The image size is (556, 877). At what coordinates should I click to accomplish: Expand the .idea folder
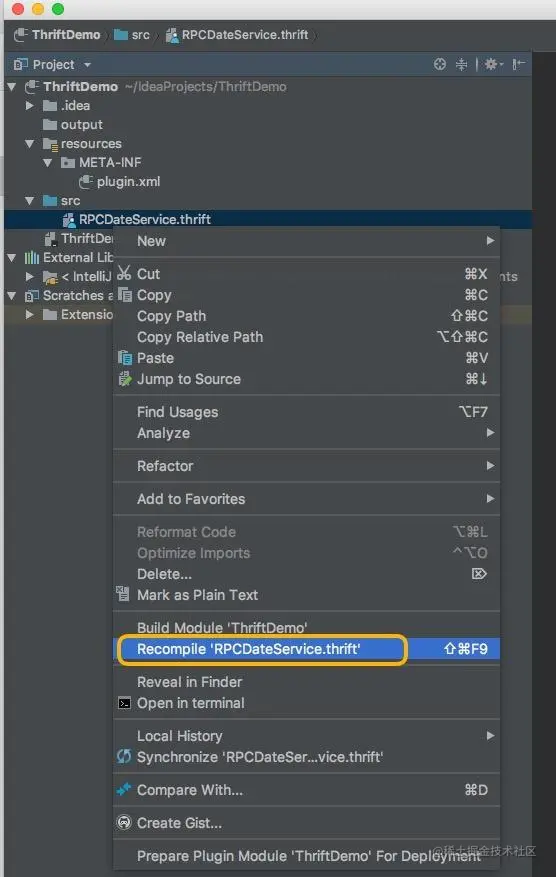[30, 105]
